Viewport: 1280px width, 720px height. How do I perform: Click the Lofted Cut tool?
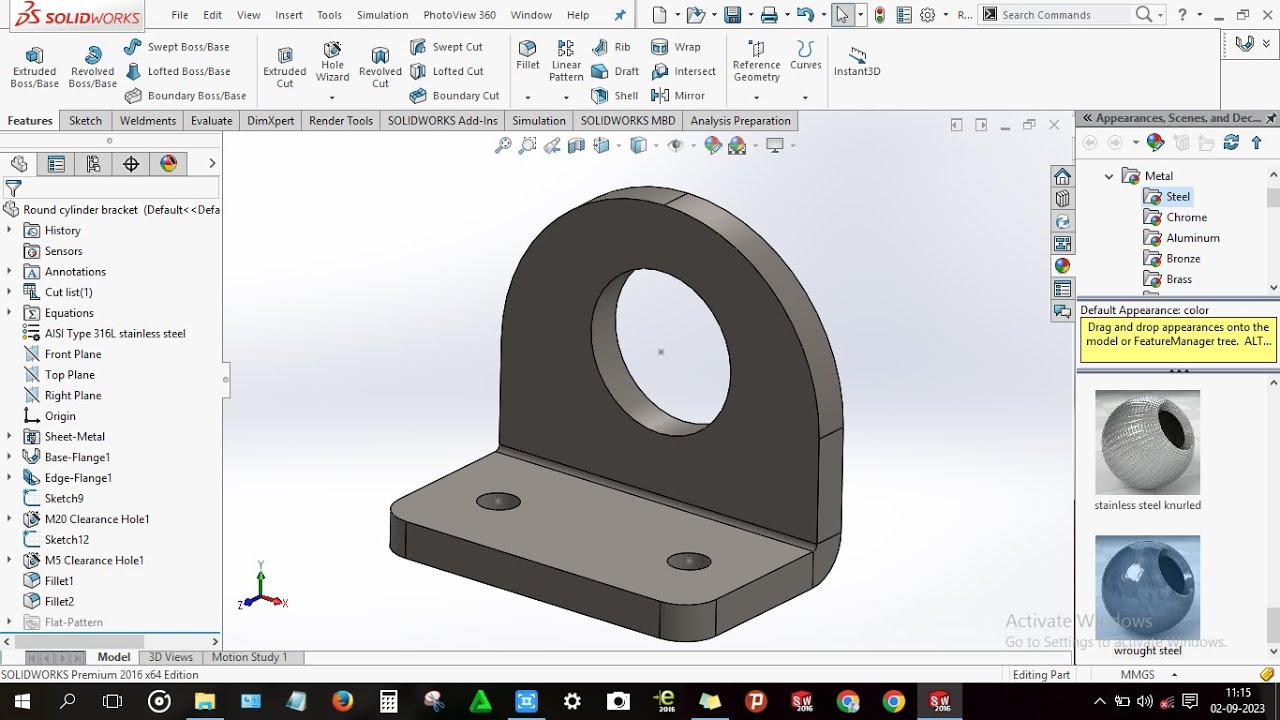pos(446,71)
